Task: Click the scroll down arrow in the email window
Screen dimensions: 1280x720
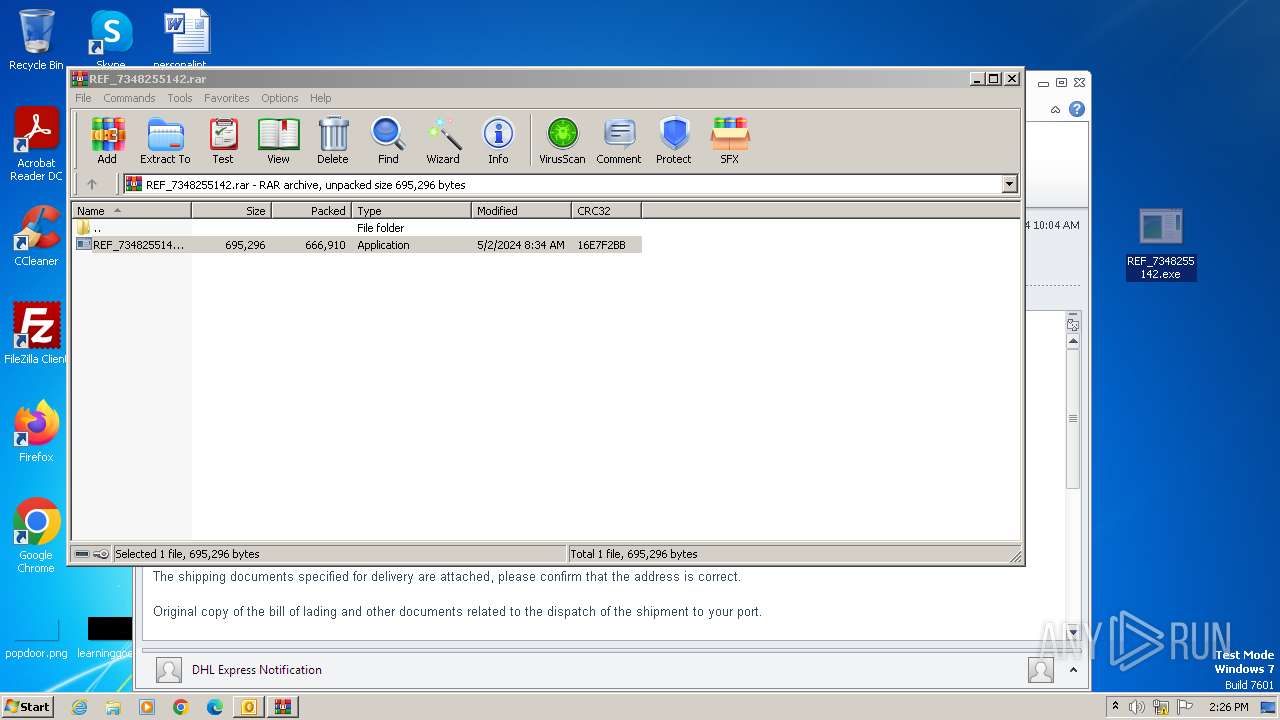Action: point(1073,632)
